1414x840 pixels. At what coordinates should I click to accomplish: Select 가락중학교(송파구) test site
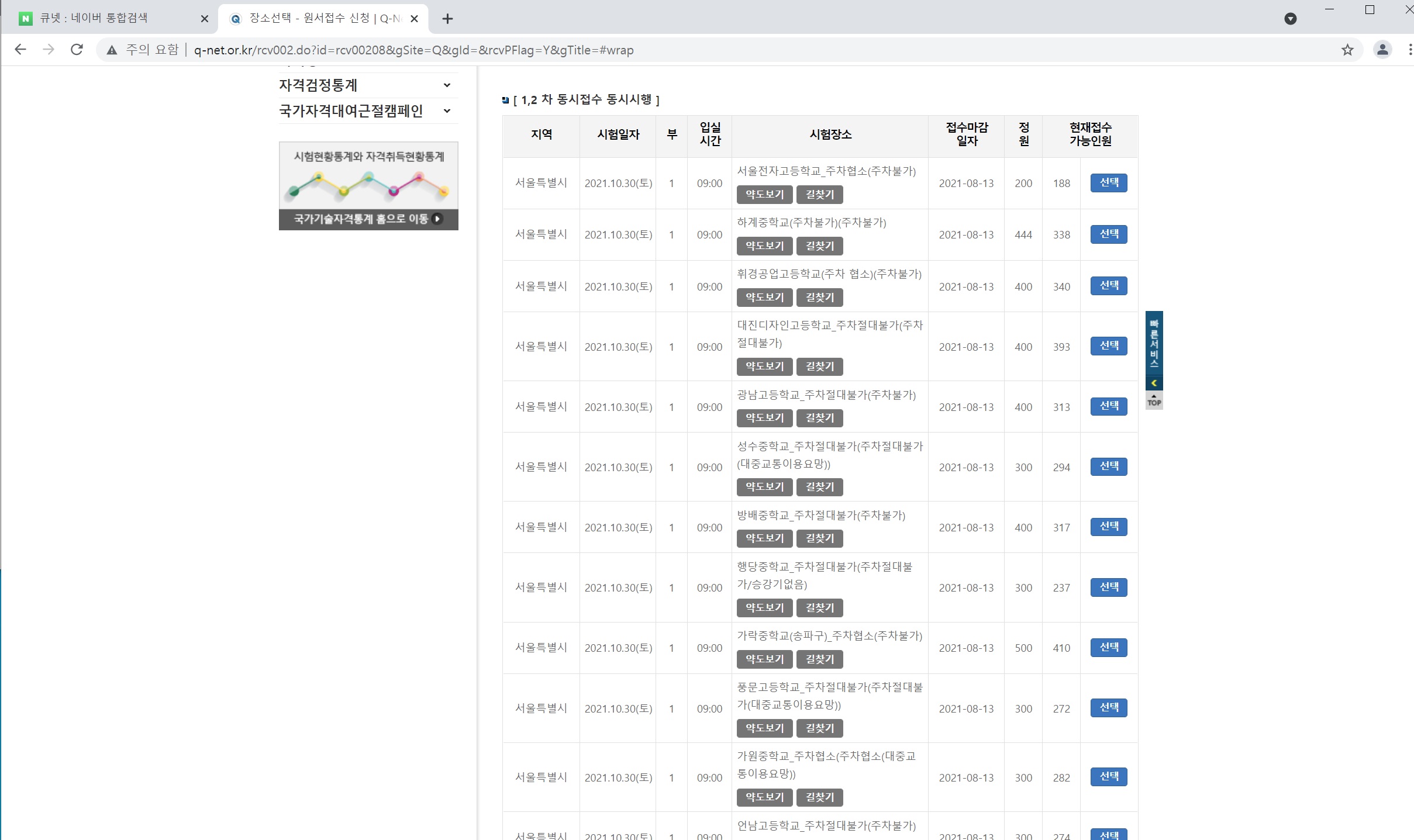tap(1108, 648)
